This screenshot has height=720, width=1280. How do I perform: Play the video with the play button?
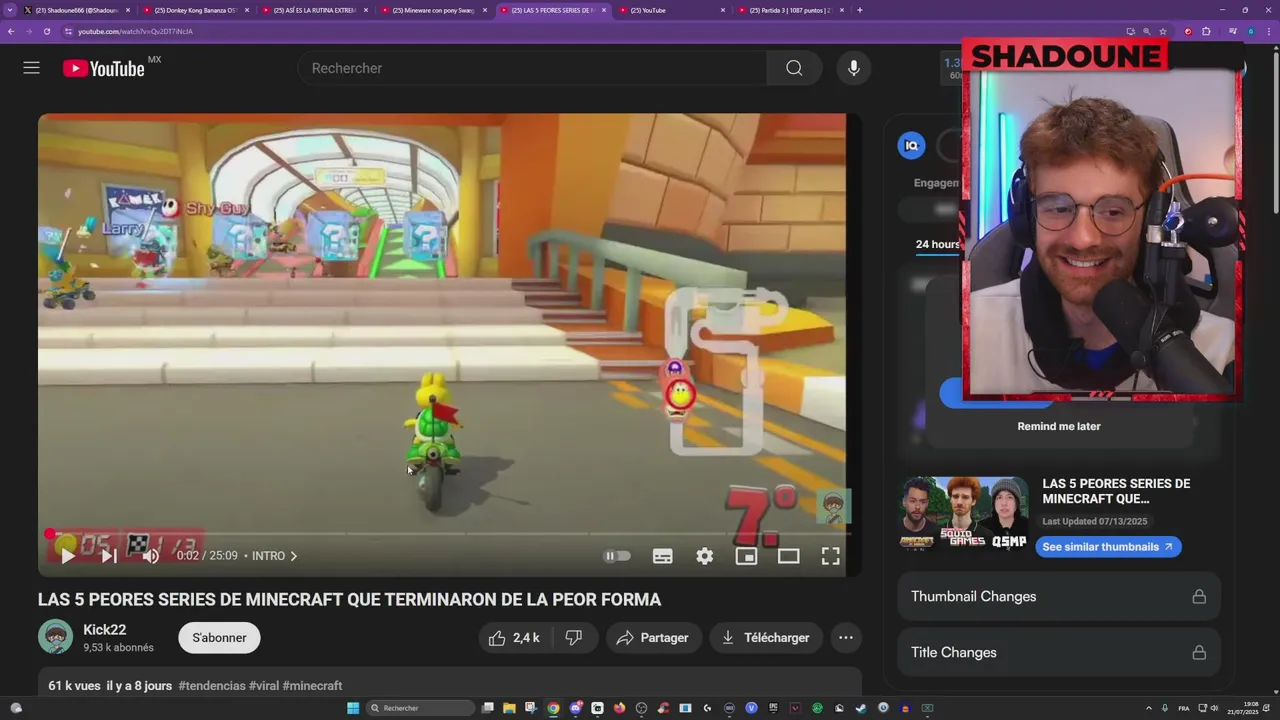pyautogui.click(x=68, y=556)
